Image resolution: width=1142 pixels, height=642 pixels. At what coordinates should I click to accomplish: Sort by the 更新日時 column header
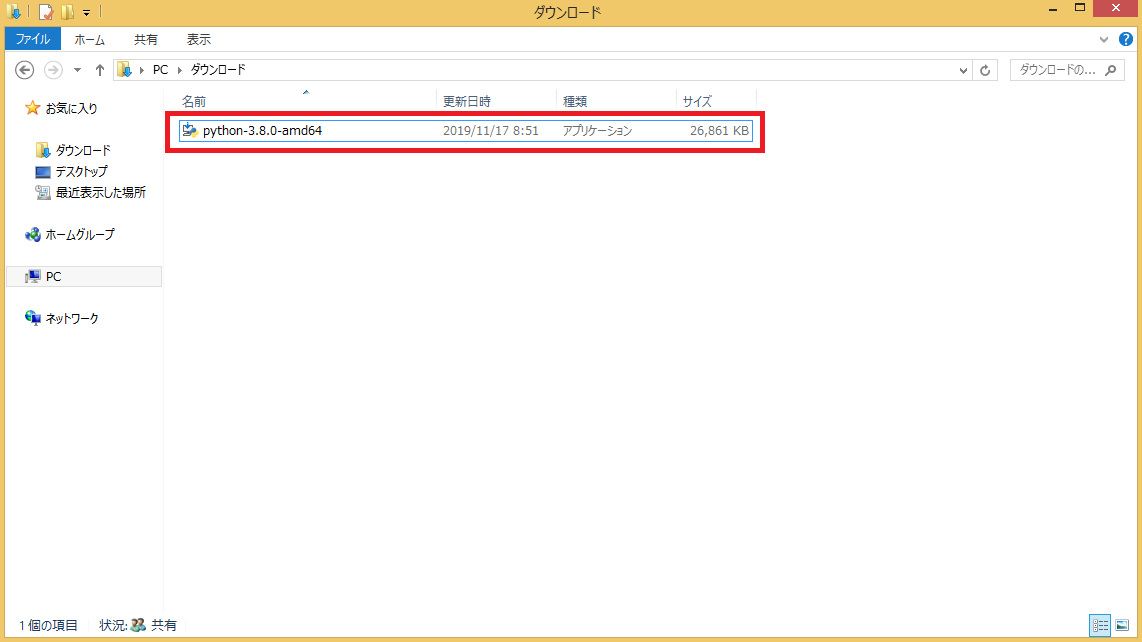[467, 101]
